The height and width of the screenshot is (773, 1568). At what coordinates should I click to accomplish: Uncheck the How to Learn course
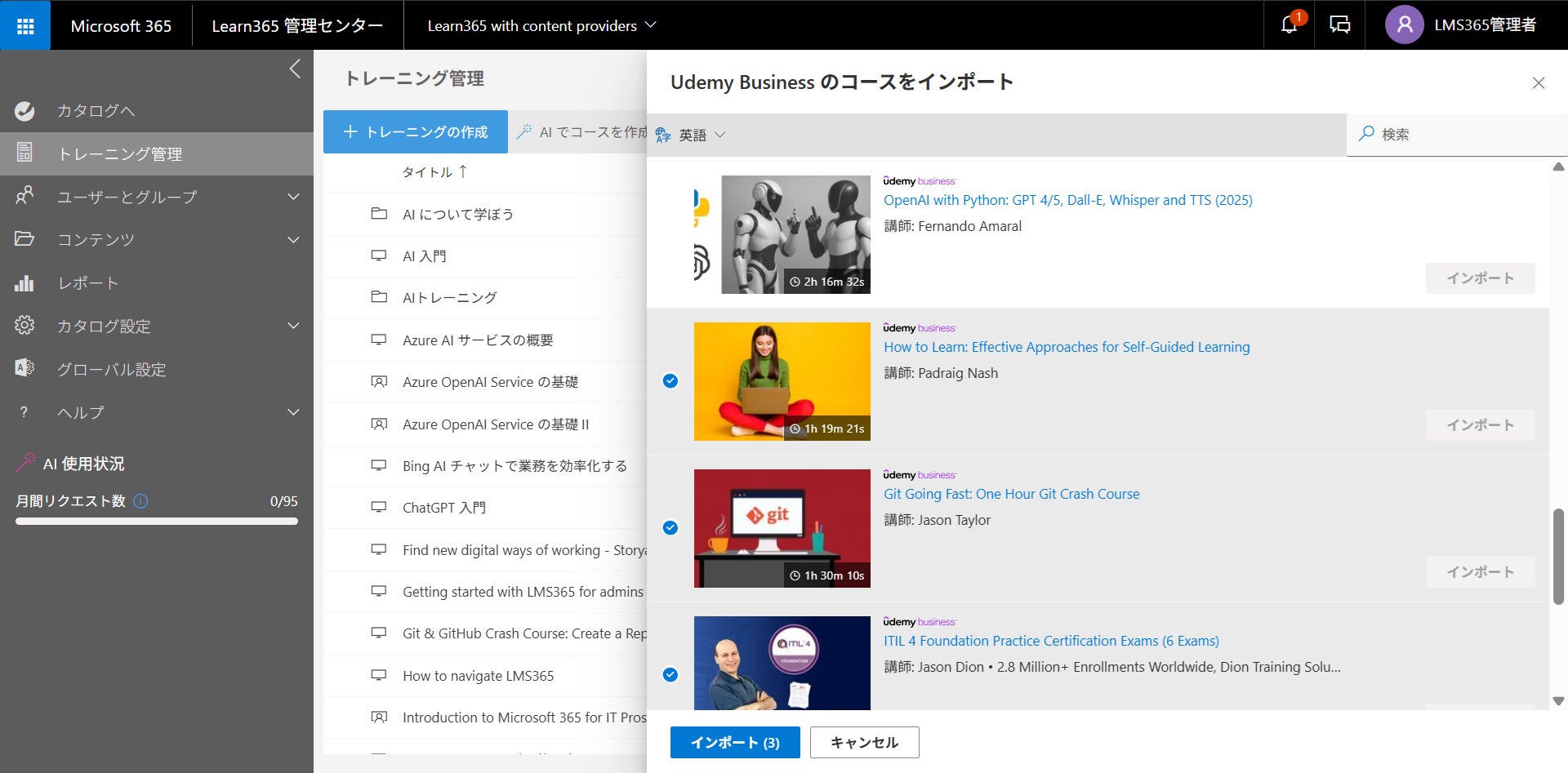[670, 381]
